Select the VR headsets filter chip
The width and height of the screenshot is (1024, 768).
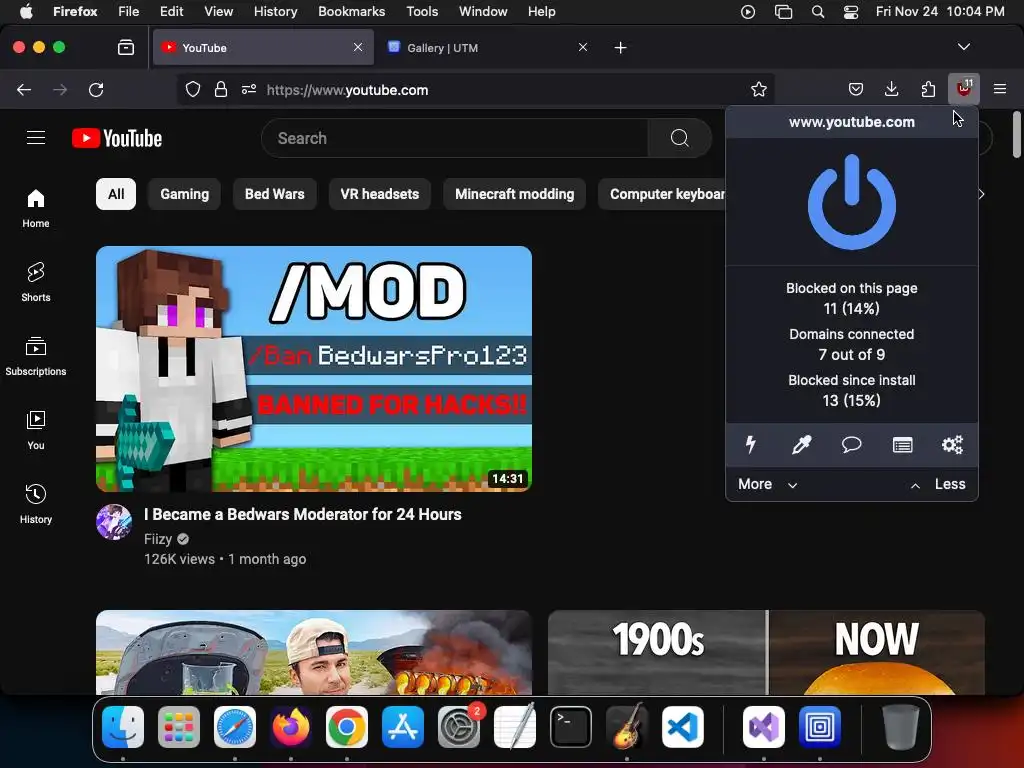[379, 194]
